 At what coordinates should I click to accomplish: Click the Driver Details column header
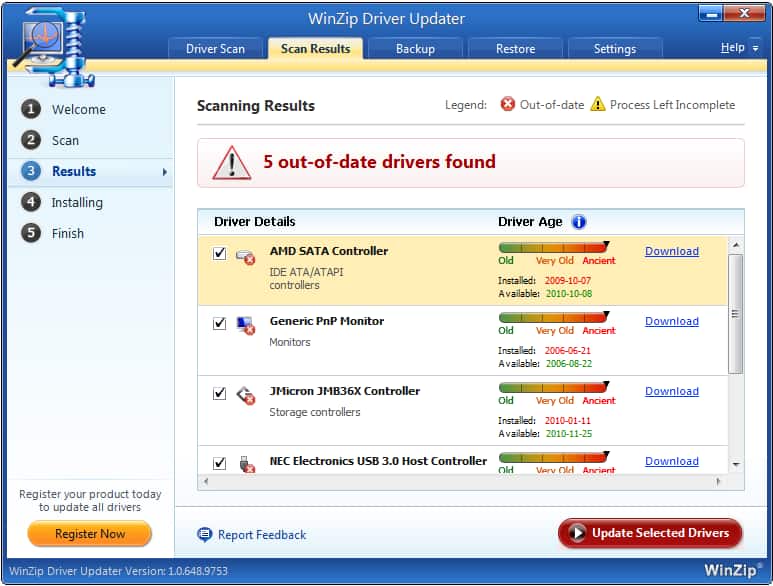coord(254,222)
